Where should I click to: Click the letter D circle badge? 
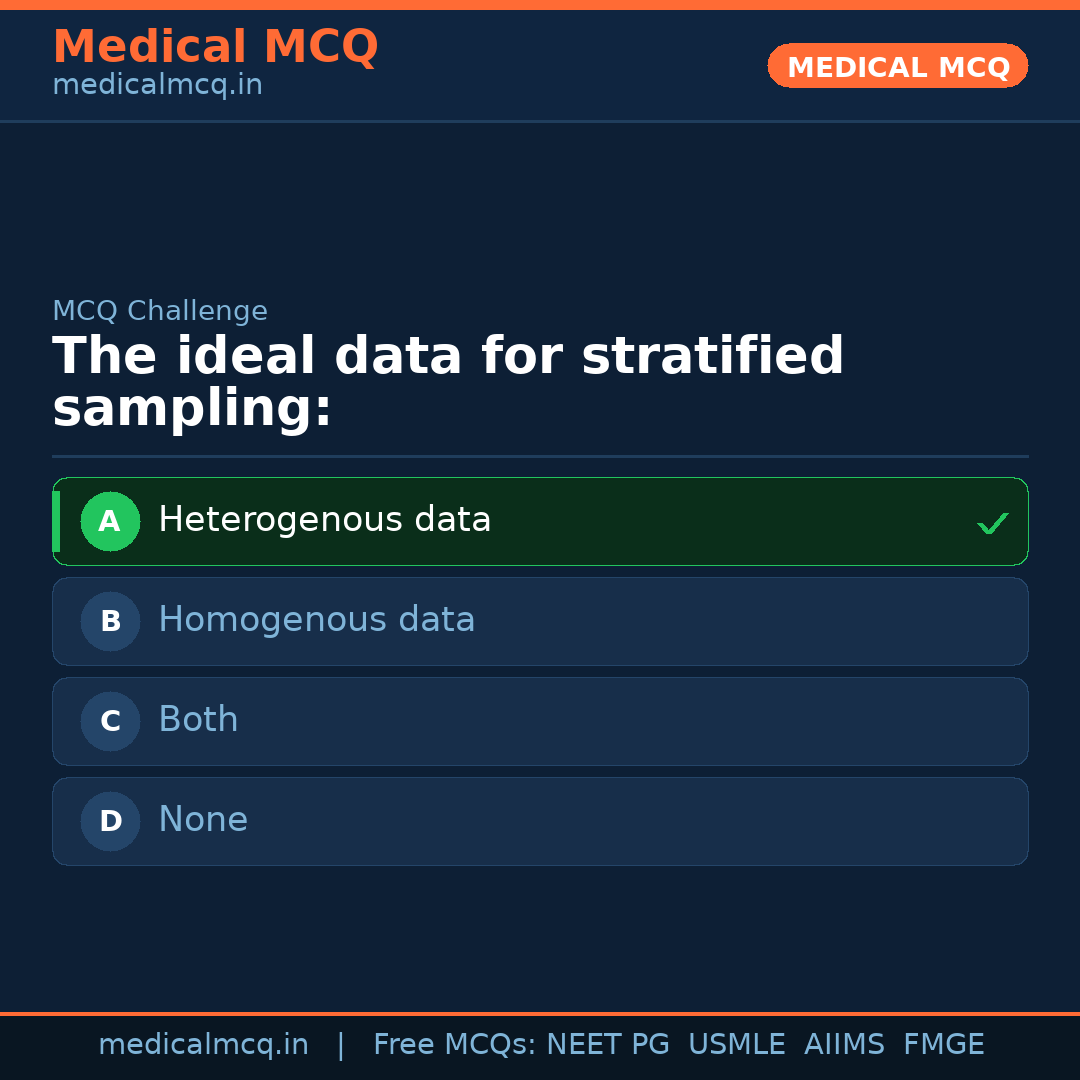click(110, 821)
